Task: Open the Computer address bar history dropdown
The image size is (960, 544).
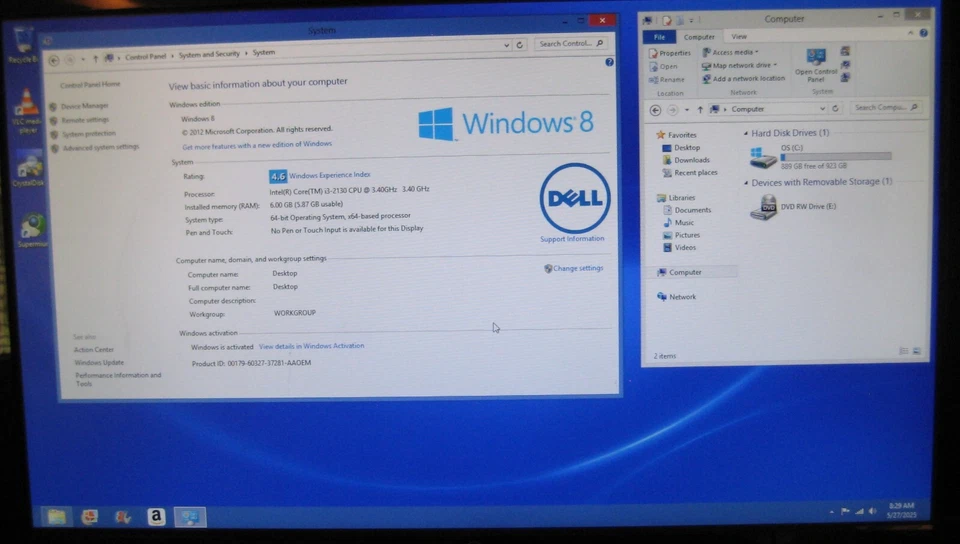Action: (x=822, y=109)
